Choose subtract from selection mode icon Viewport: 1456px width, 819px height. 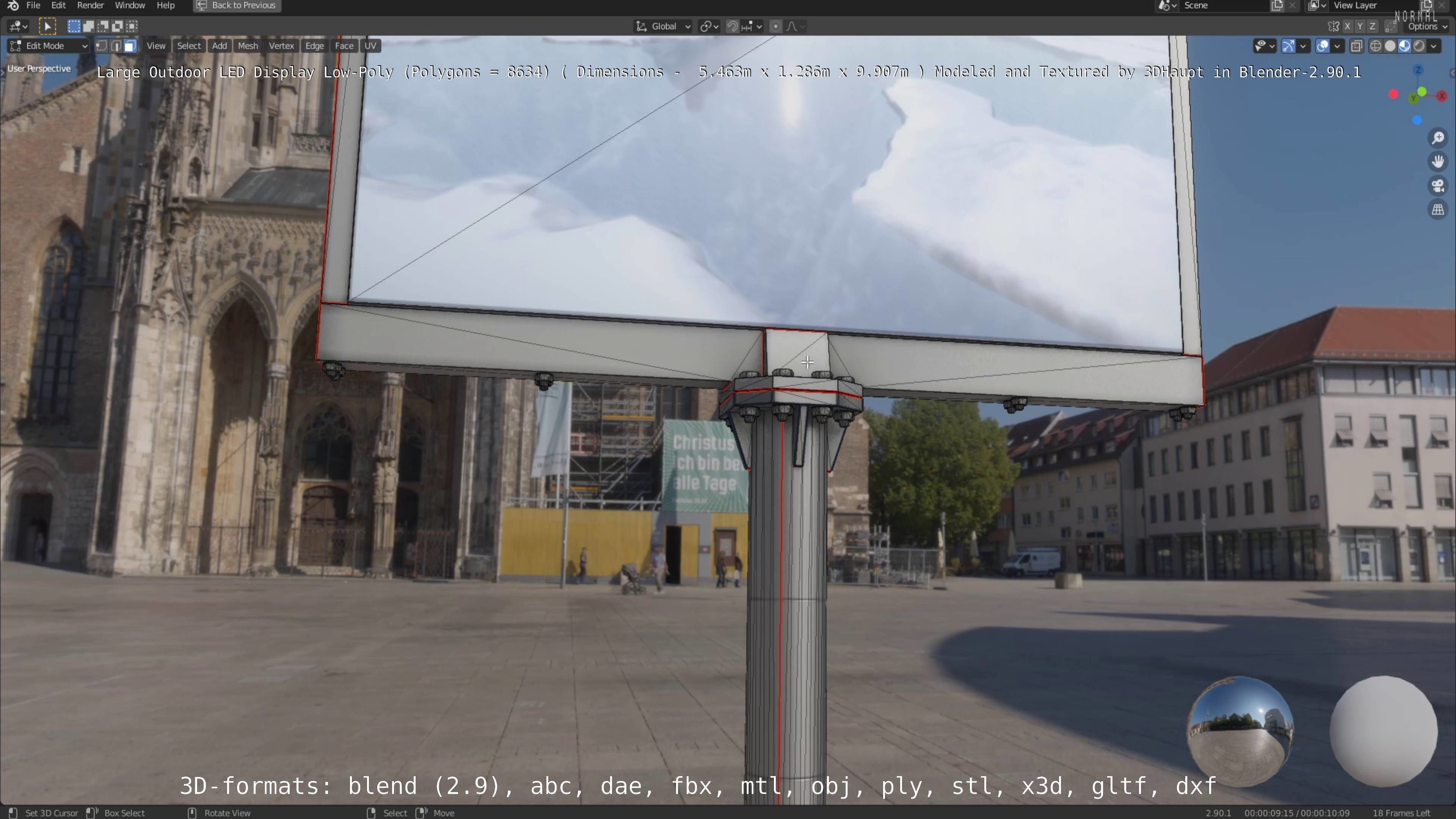103,26
